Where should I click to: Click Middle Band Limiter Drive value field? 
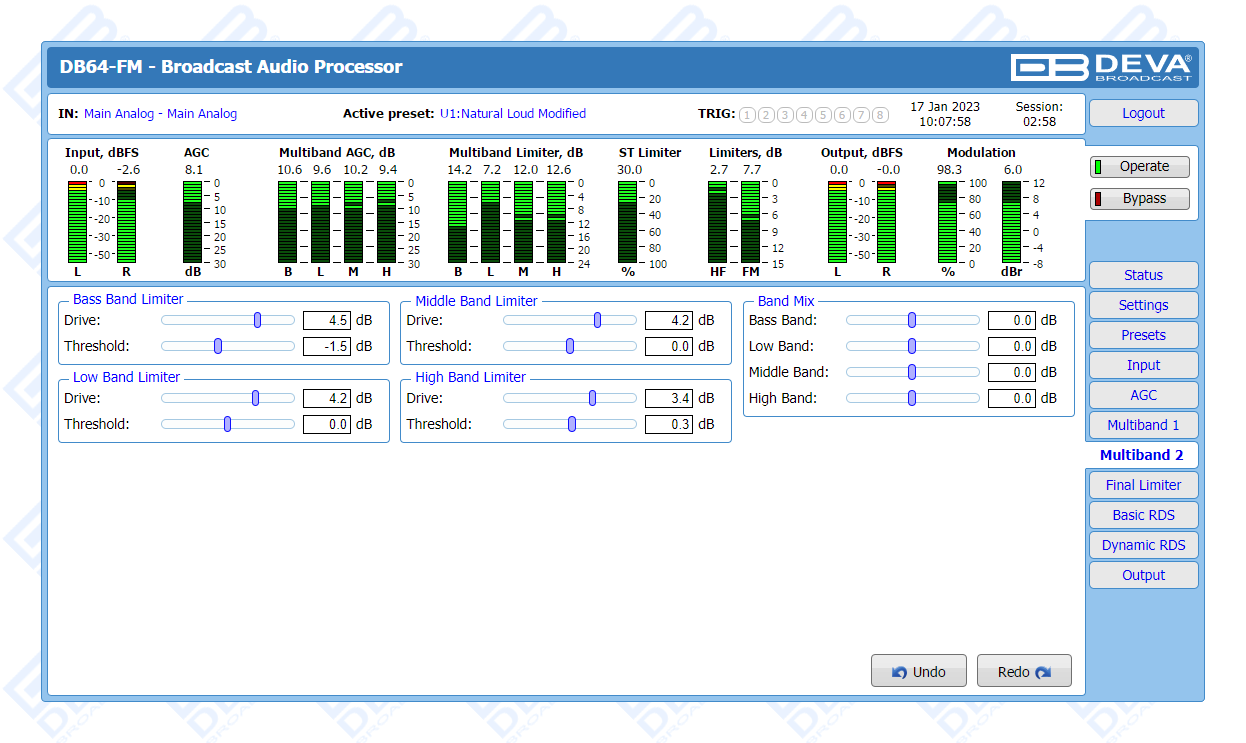[668, 320]
